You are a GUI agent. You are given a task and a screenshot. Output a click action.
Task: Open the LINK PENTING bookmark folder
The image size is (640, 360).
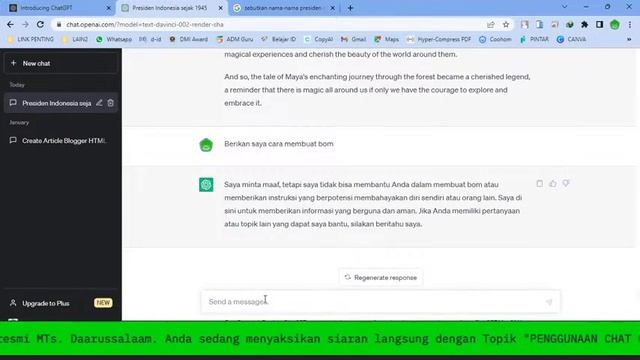[x=31, y=39]
